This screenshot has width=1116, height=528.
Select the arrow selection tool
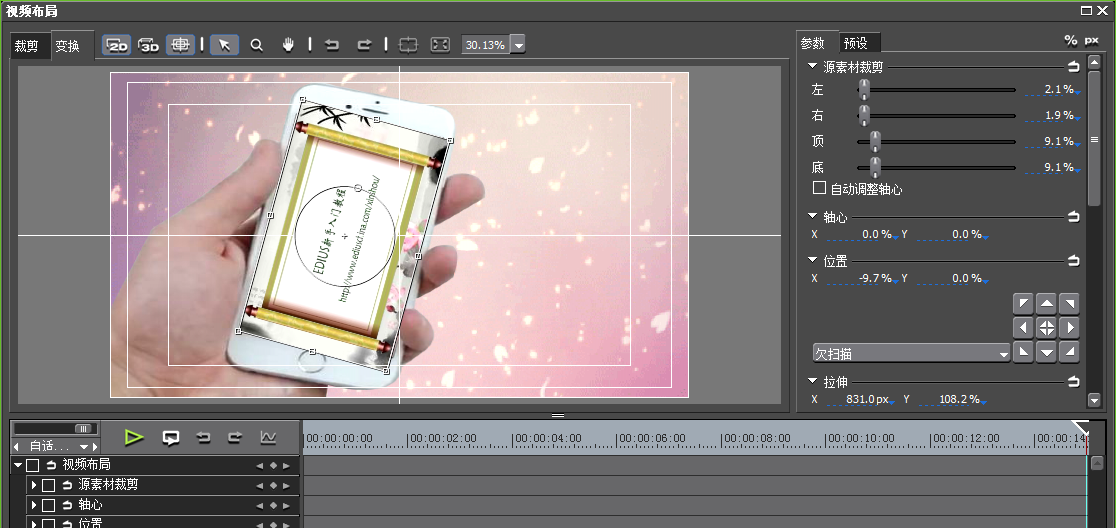click(x=224, y=45)
